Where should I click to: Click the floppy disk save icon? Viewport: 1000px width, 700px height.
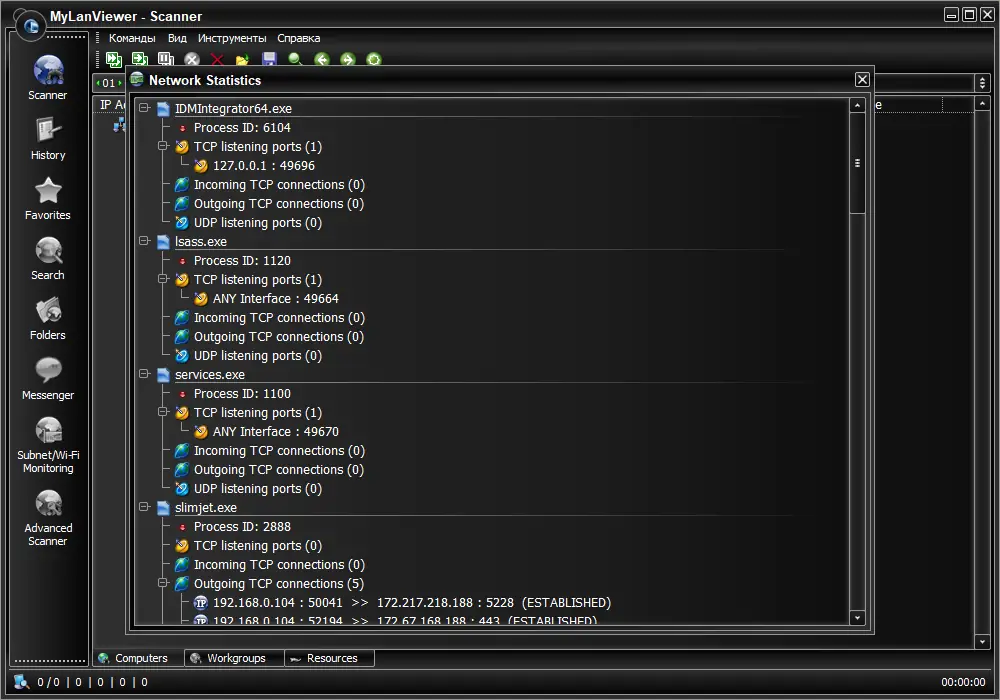click(269, 59)
